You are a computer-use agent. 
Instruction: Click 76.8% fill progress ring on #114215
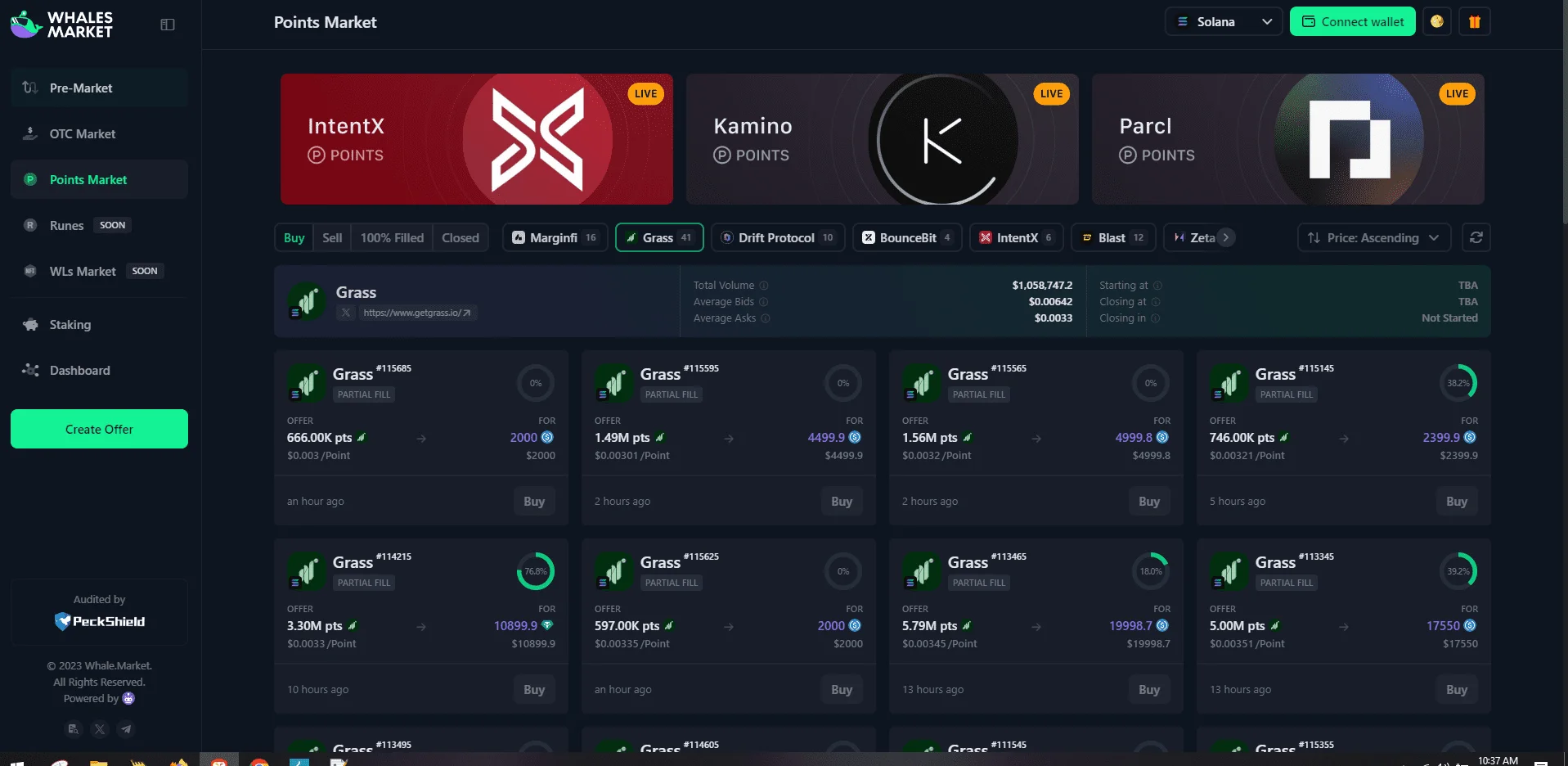pos(536,571)
